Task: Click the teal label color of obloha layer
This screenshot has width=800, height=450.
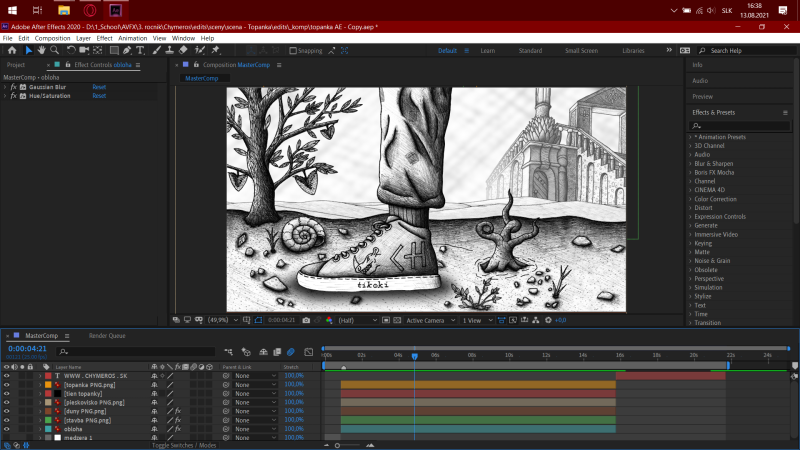Action: [x=48, y=429]
